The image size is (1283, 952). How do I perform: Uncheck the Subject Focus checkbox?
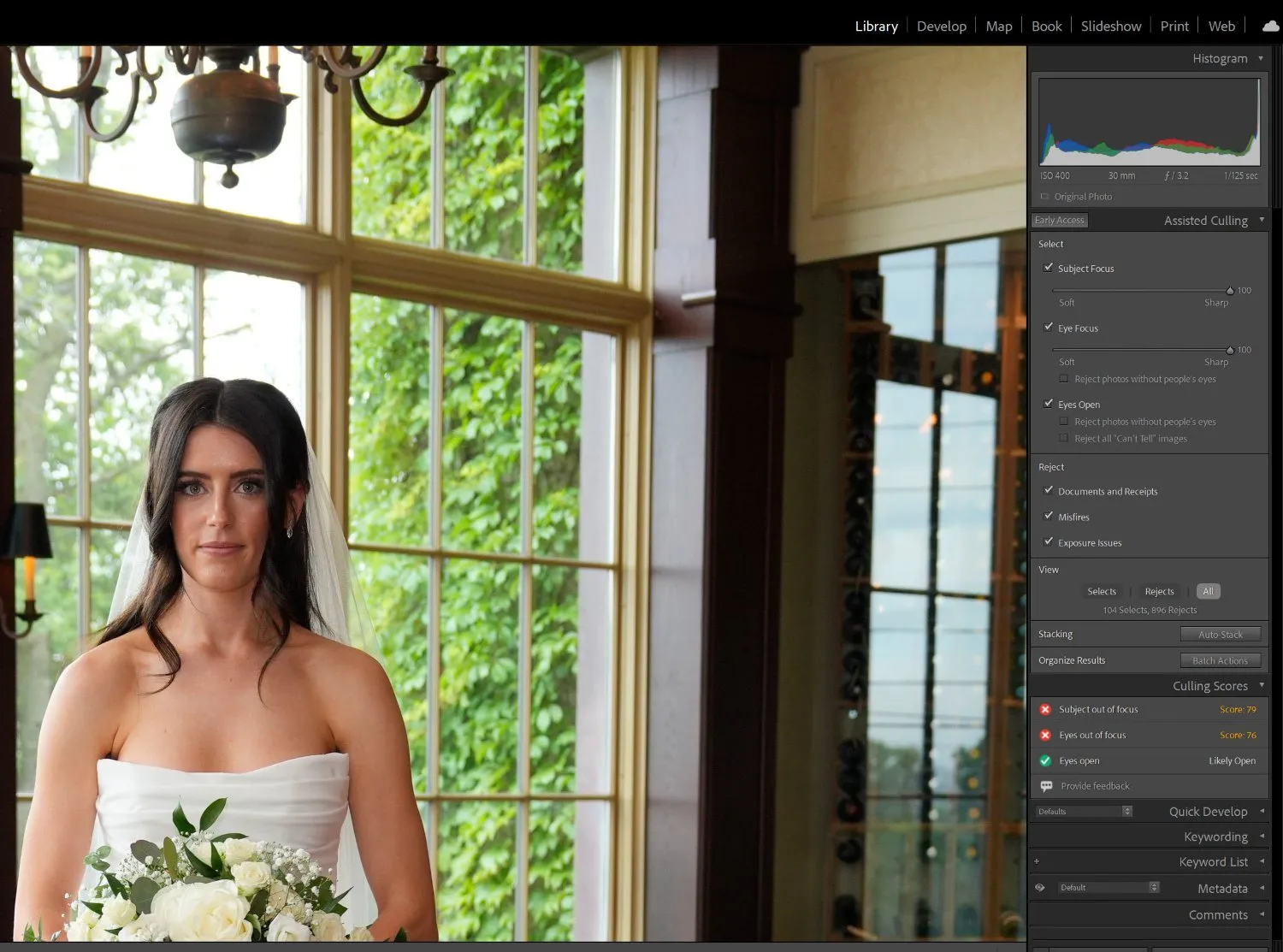pos(1049,268)
